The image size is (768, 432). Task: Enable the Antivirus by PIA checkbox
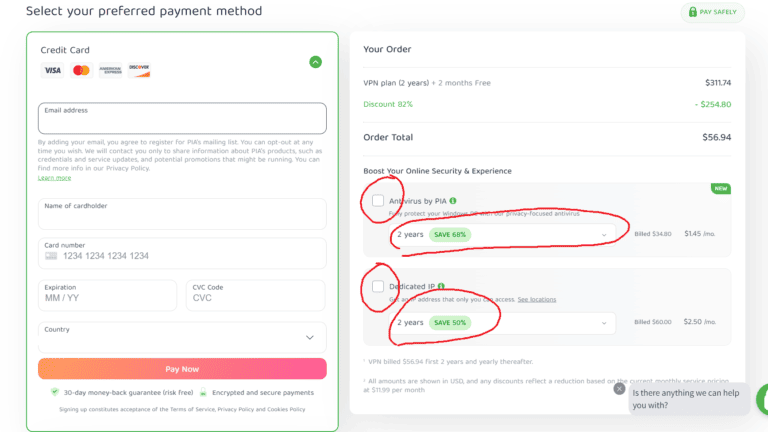(x=378, y=201)
